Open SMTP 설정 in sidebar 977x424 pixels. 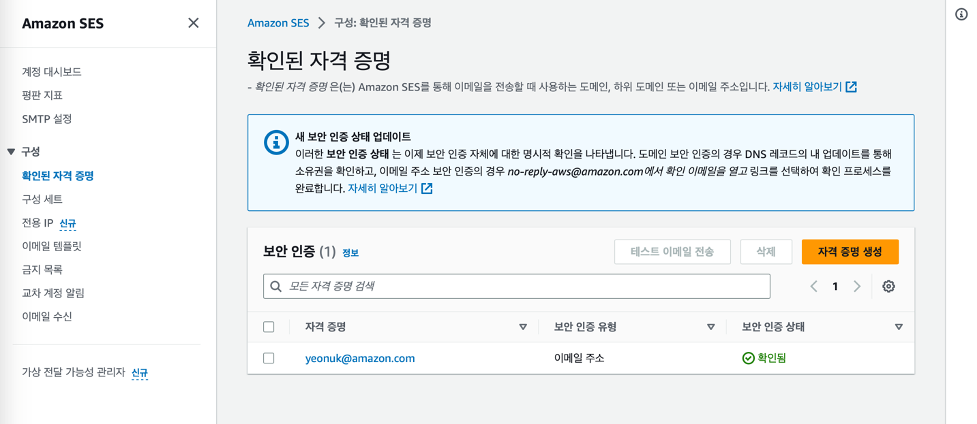[47, 118]
